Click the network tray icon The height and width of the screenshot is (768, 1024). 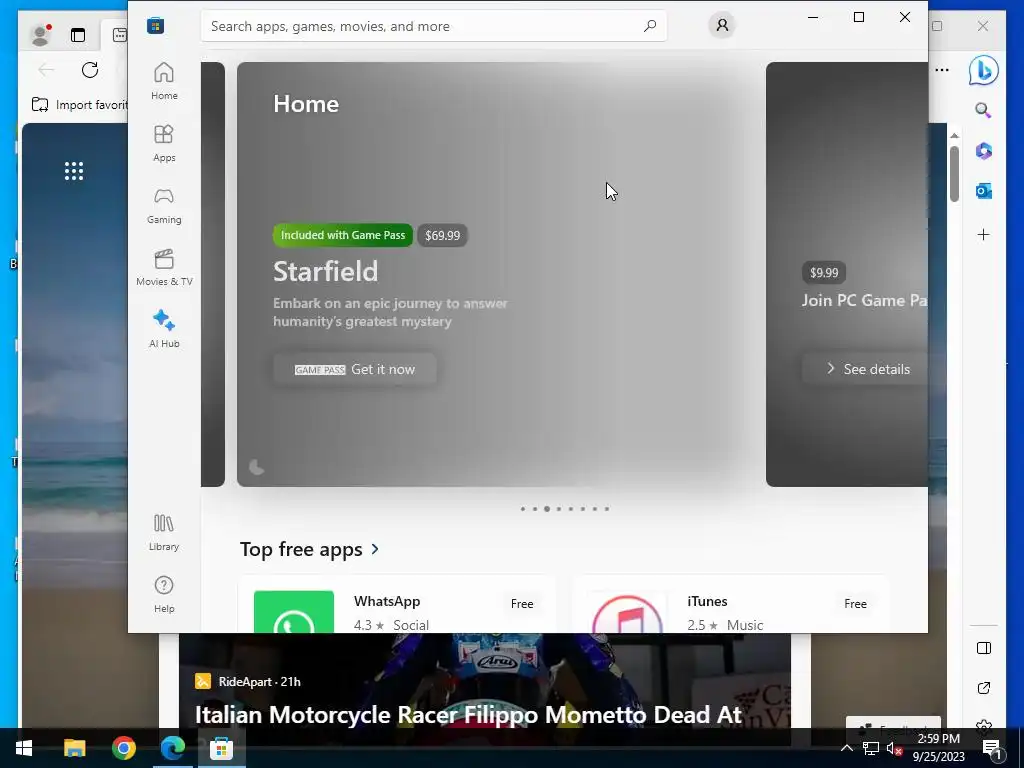tap(871, 748)
